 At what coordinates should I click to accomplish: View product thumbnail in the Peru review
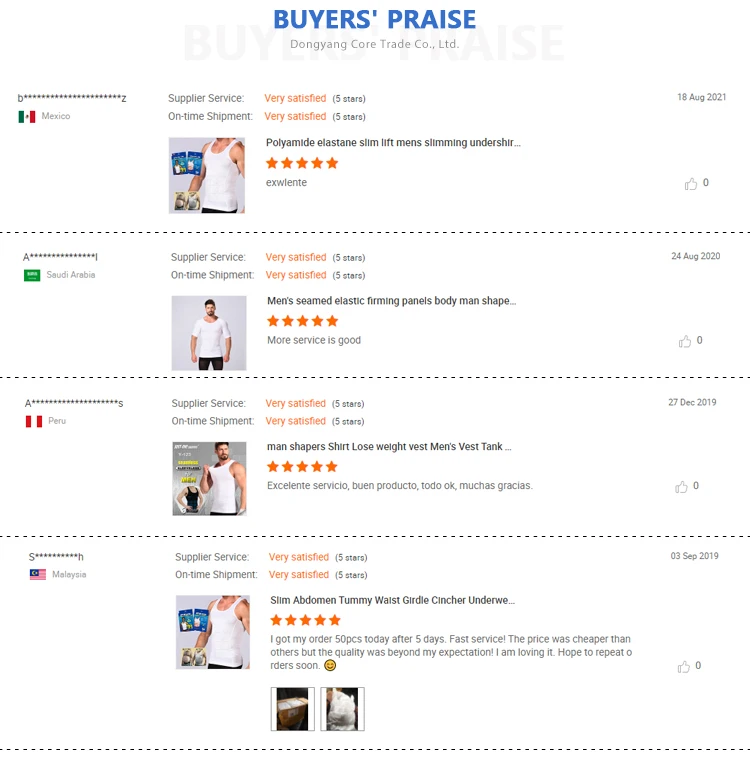tap(209, 479)
